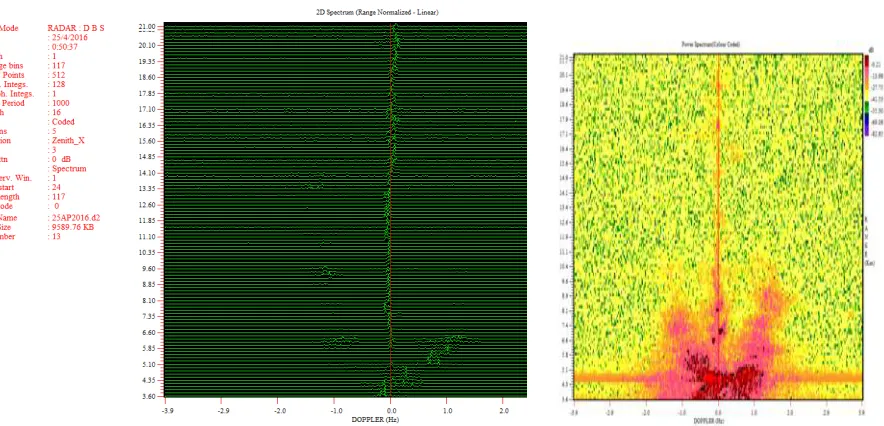Click the 'RADAR : D B S' mode value
The width and height of the screenshot is (884, 426).
point(76,28)
